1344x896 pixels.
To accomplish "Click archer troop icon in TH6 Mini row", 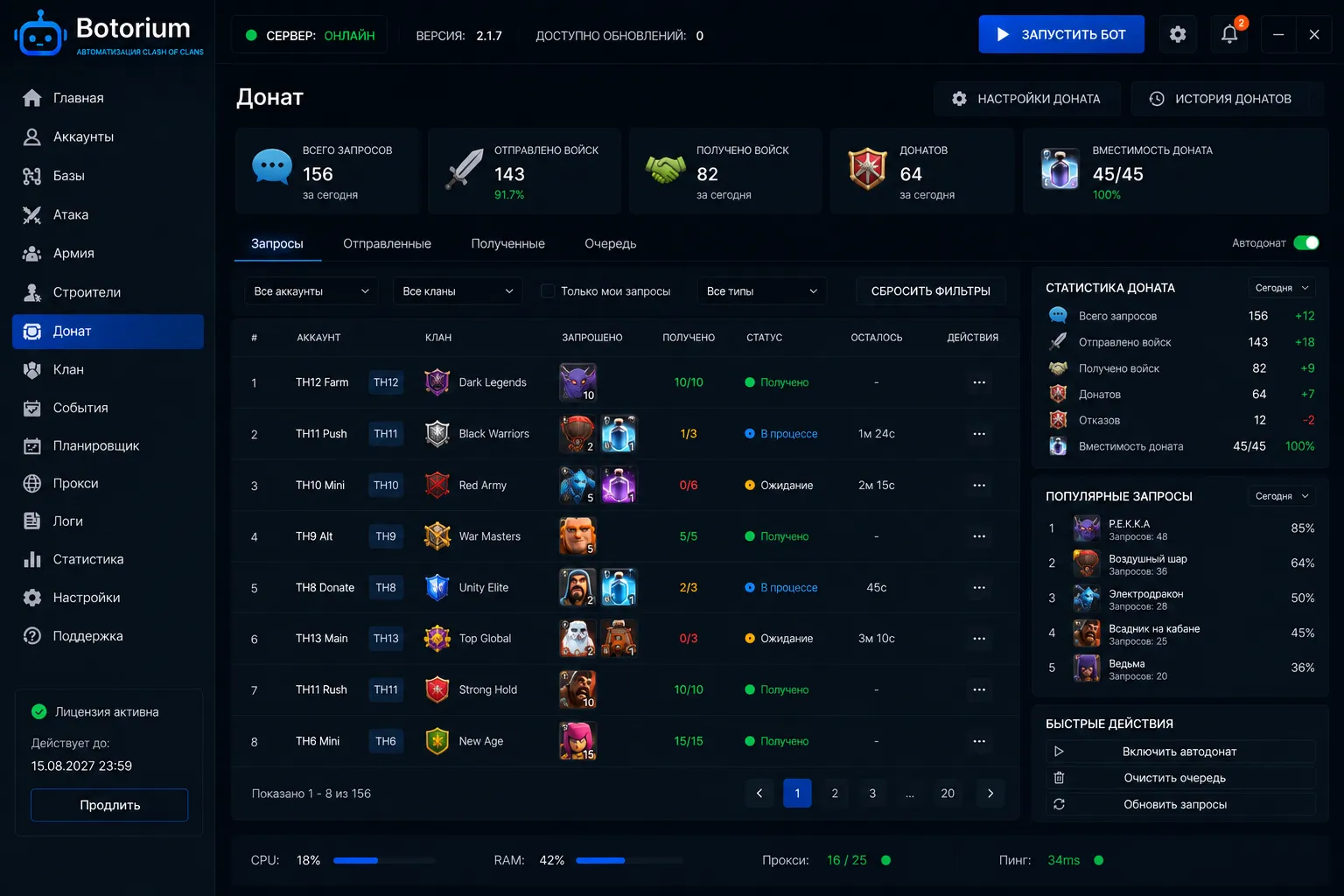I will [x=577, y=741].
